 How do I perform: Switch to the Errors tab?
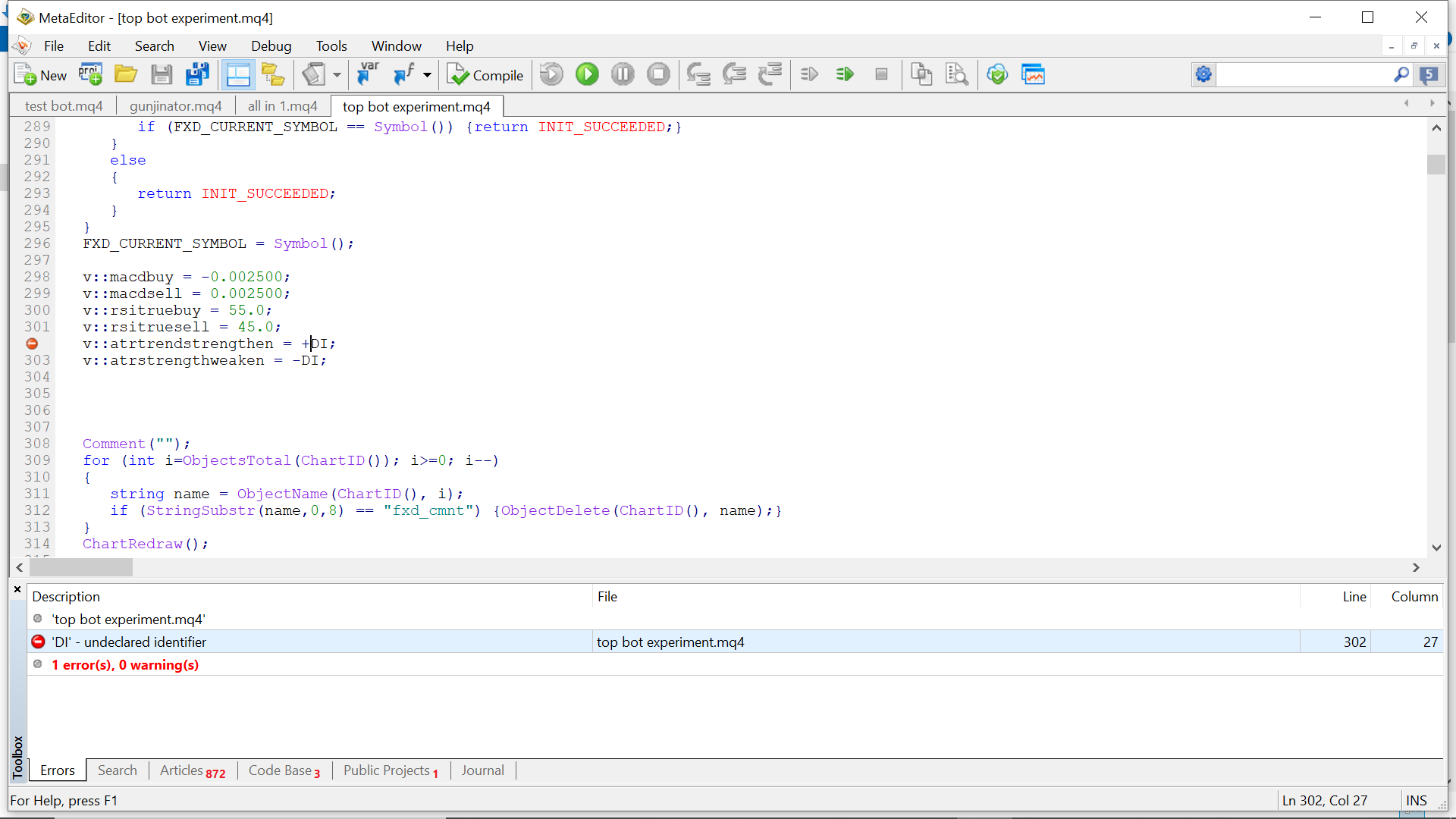pos(58,770)
